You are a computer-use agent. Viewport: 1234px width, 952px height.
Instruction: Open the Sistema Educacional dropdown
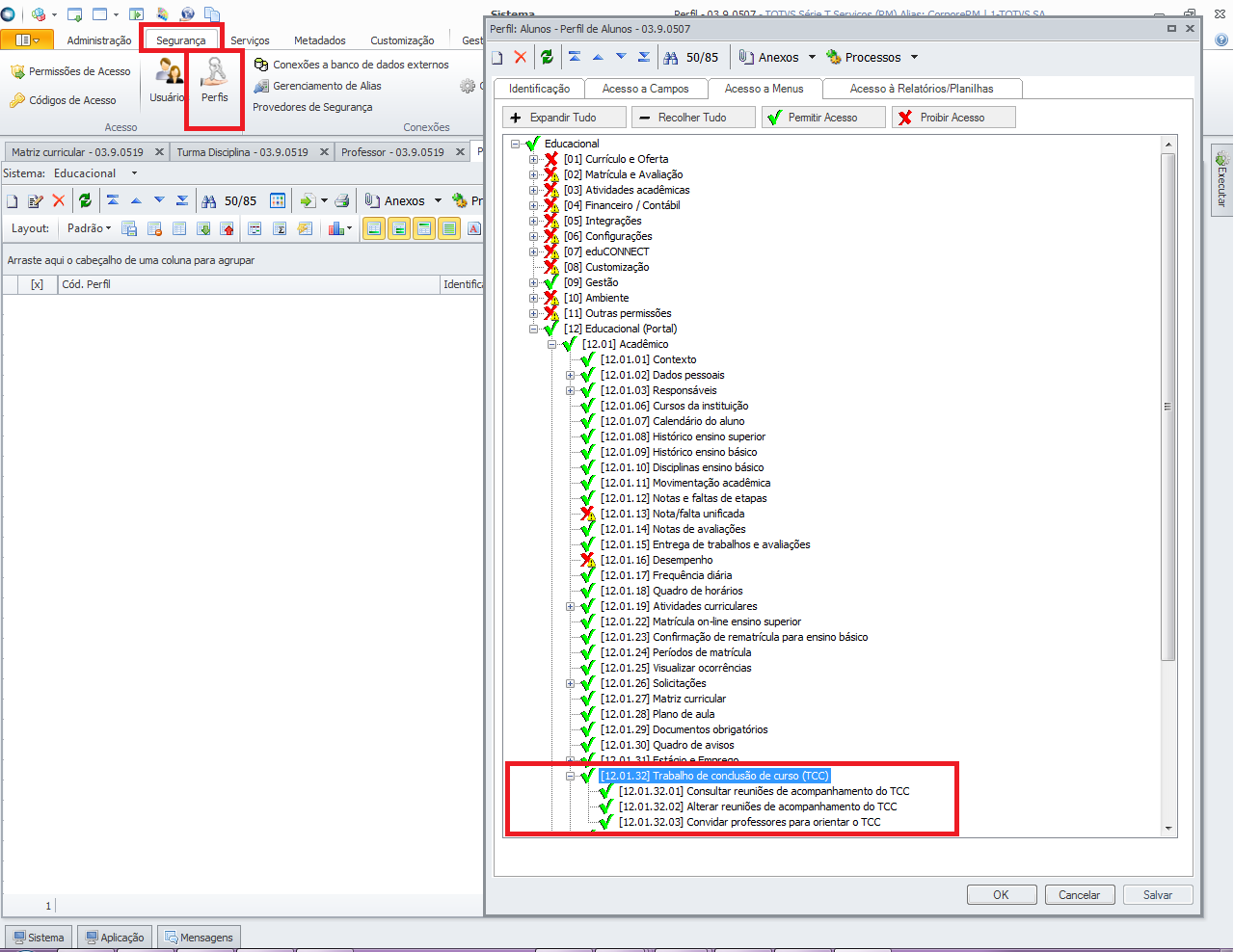(134, 173)
